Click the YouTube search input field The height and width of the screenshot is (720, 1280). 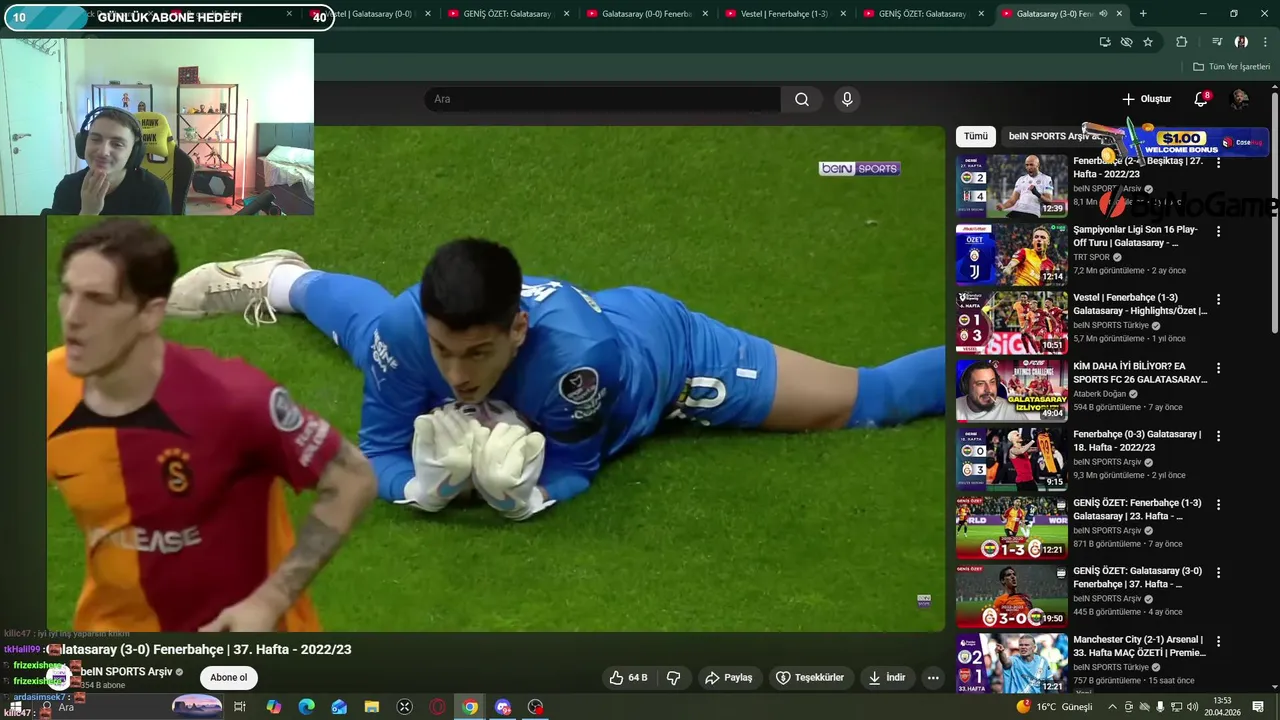pyautogui.click(x=602, y=99)
